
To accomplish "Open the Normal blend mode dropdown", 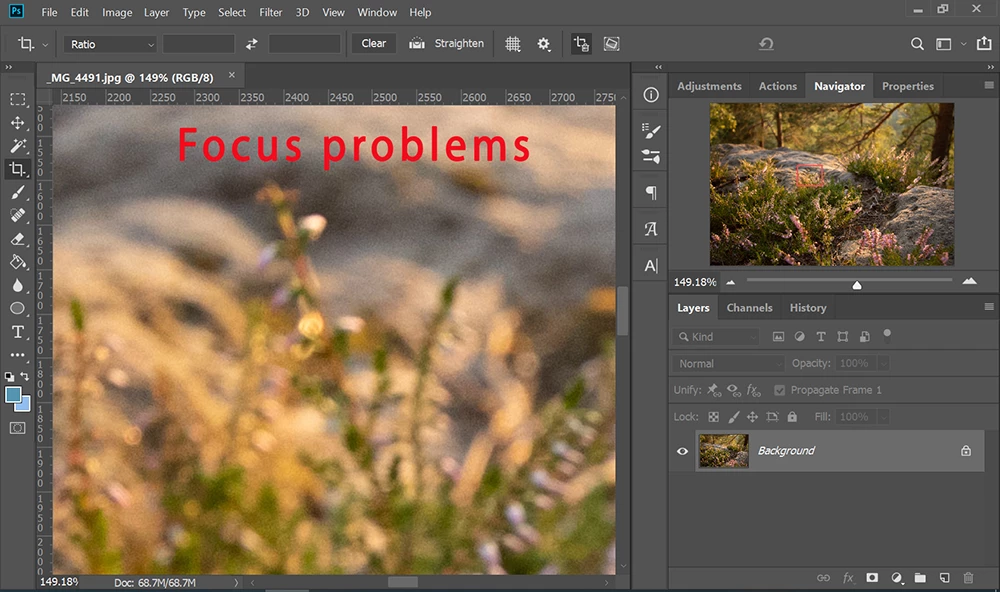I will point(728,364).
